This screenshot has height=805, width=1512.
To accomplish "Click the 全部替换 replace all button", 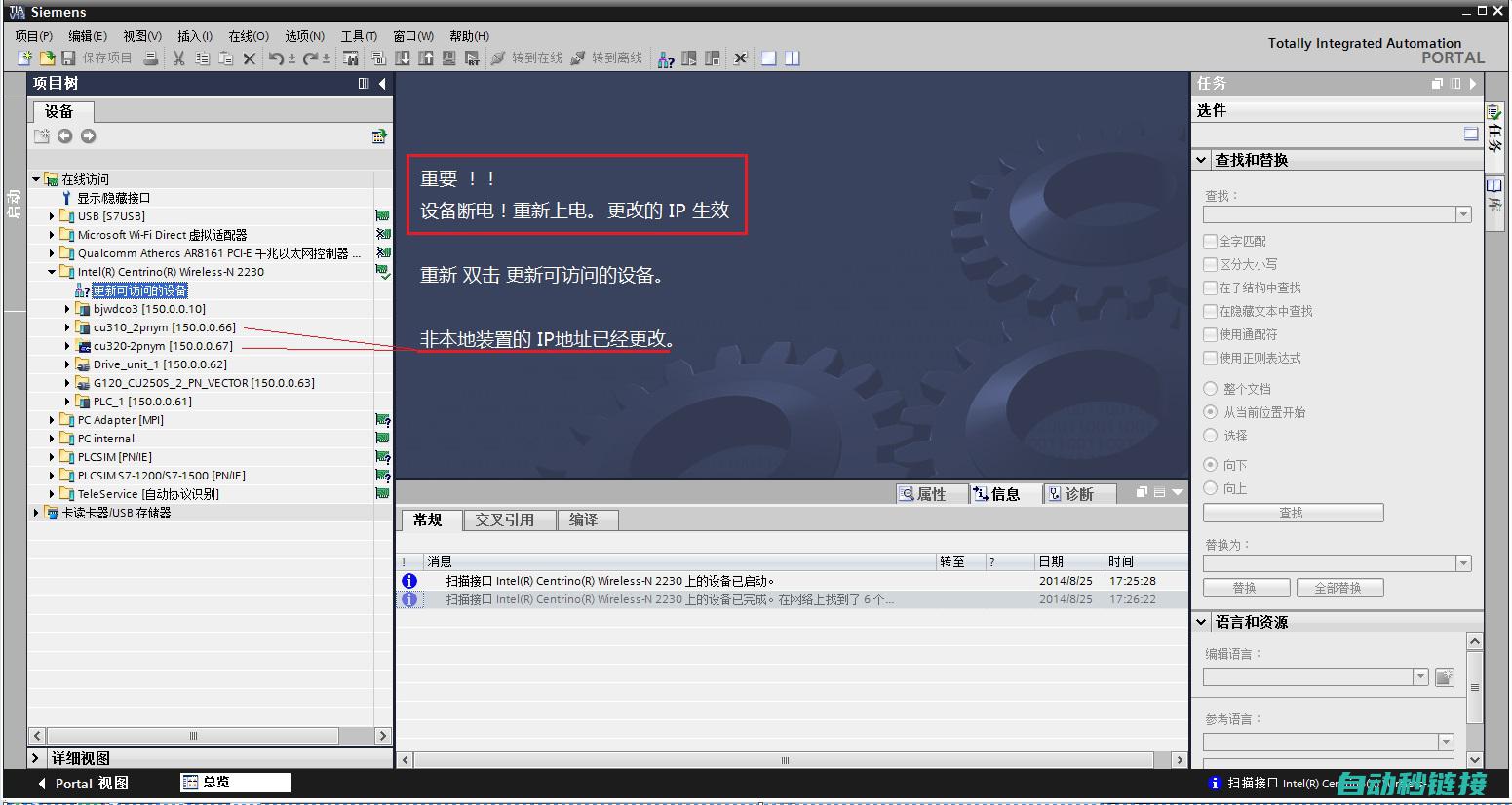I will (1338, 588).
